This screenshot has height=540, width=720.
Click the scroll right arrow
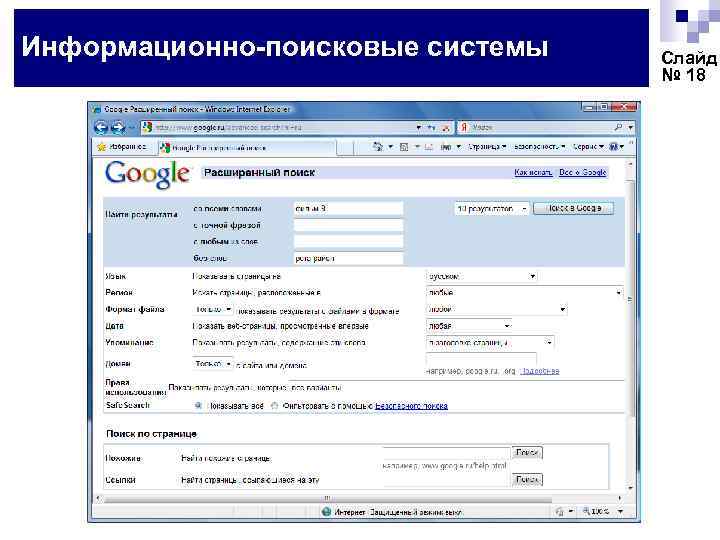pos(620,498)
